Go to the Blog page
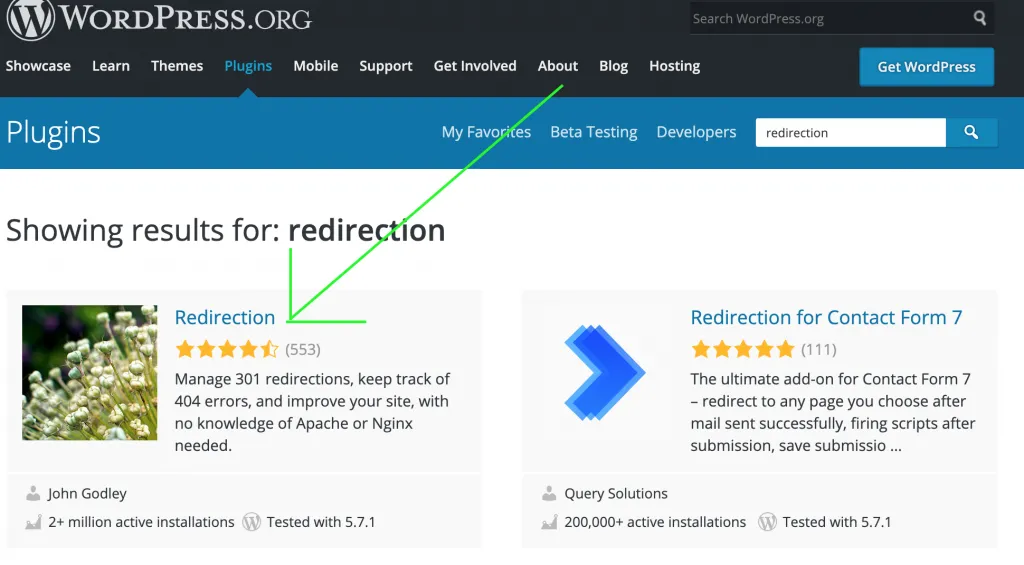This screenshot has height=565, width=1024. coord(613,66)
